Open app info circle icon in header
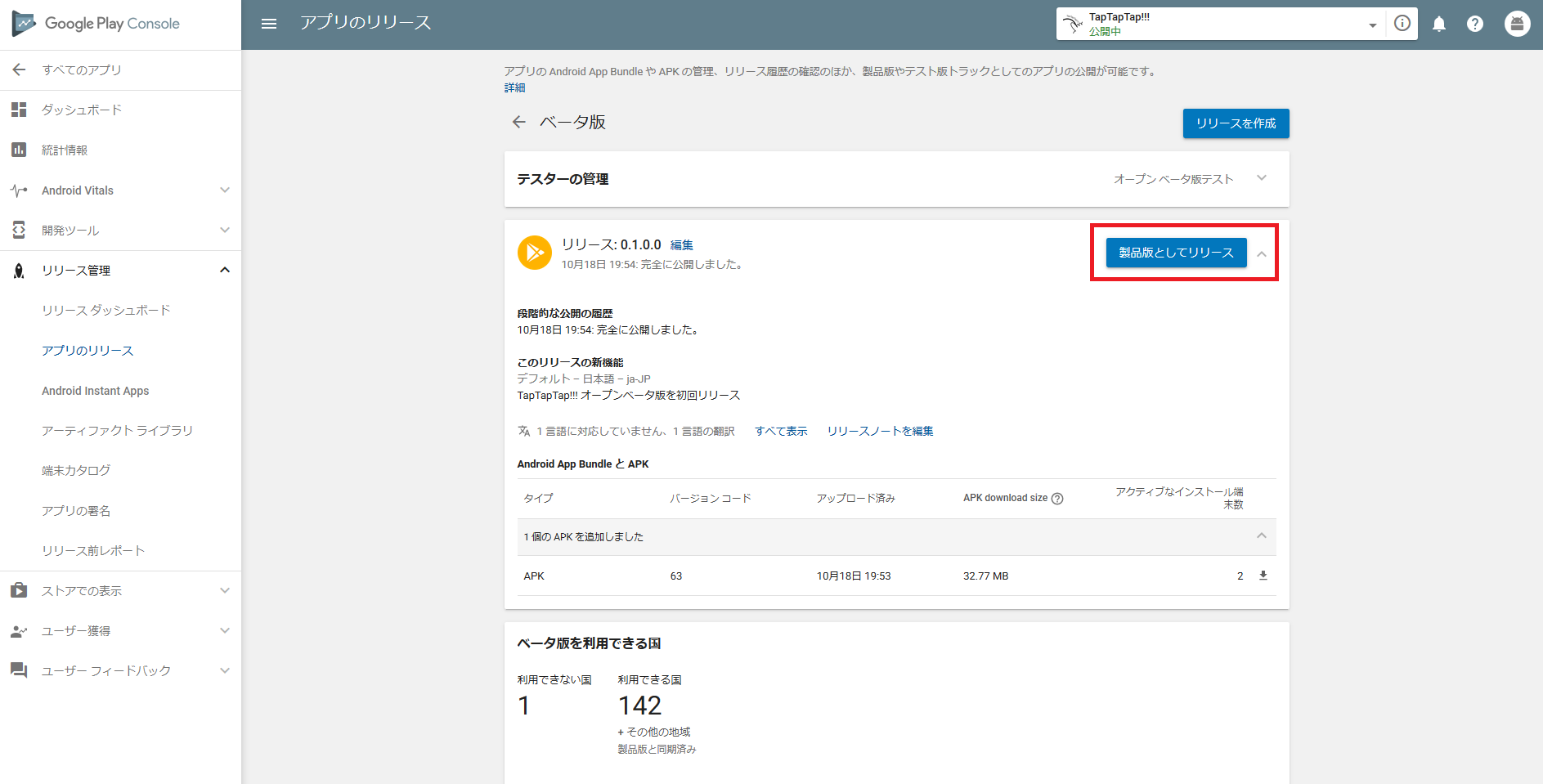The height and width of the screenshot is (784, 1543). (x=1402, y=24)
